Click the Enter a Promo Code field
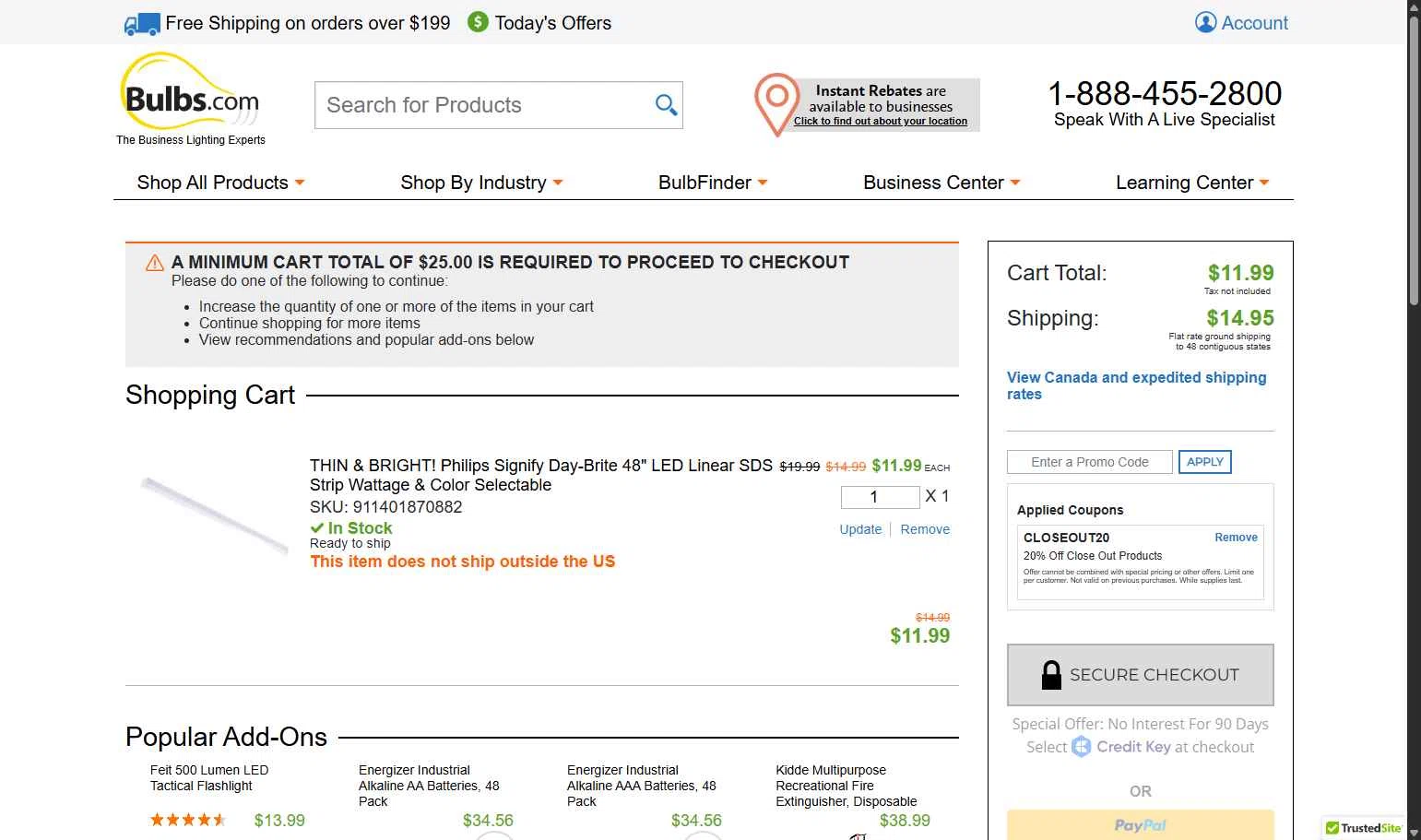The image size is (1421, 840). click(1089, 462)
